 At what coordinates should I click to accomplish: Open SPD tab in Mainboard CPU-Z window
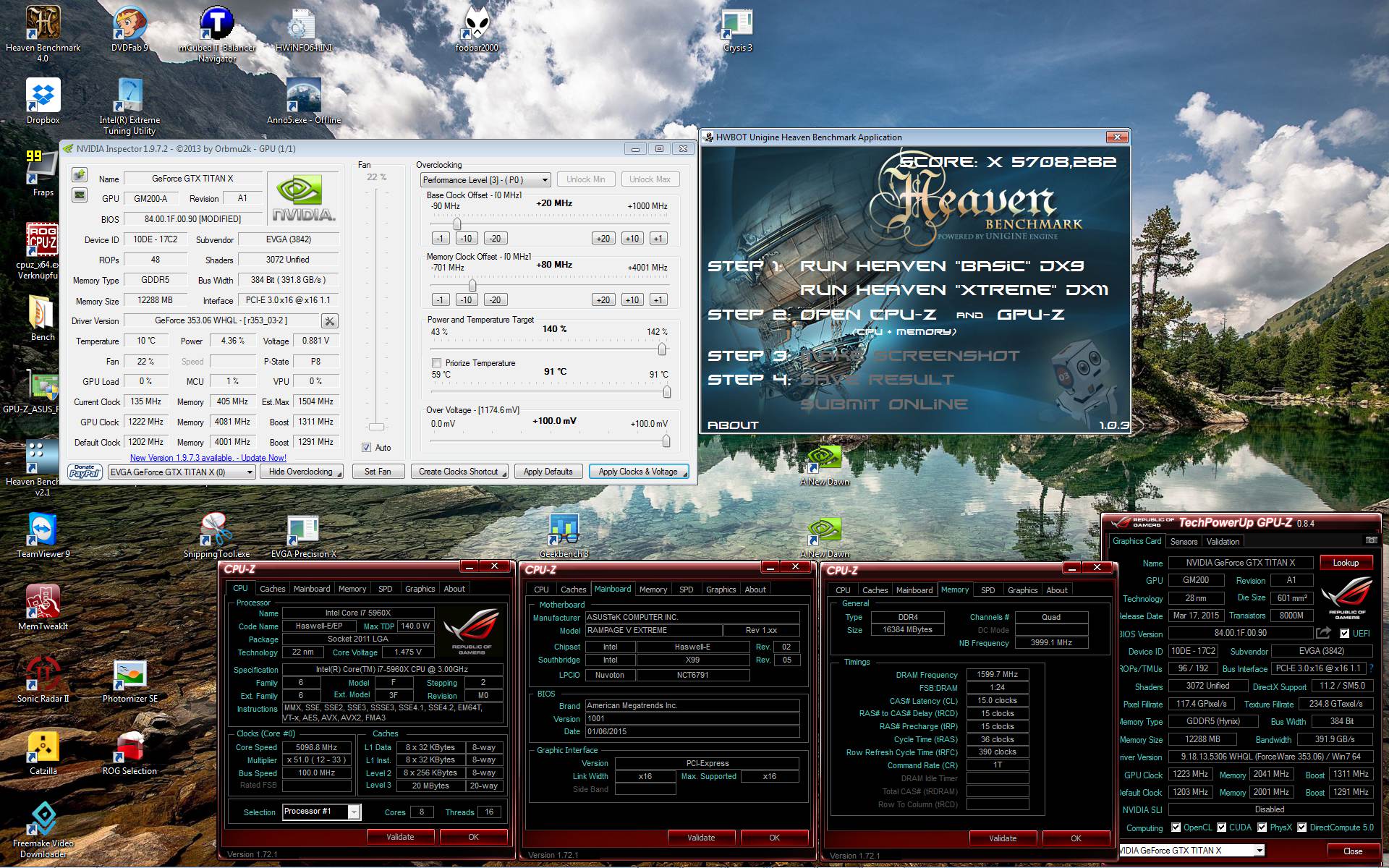pos(686,590)
